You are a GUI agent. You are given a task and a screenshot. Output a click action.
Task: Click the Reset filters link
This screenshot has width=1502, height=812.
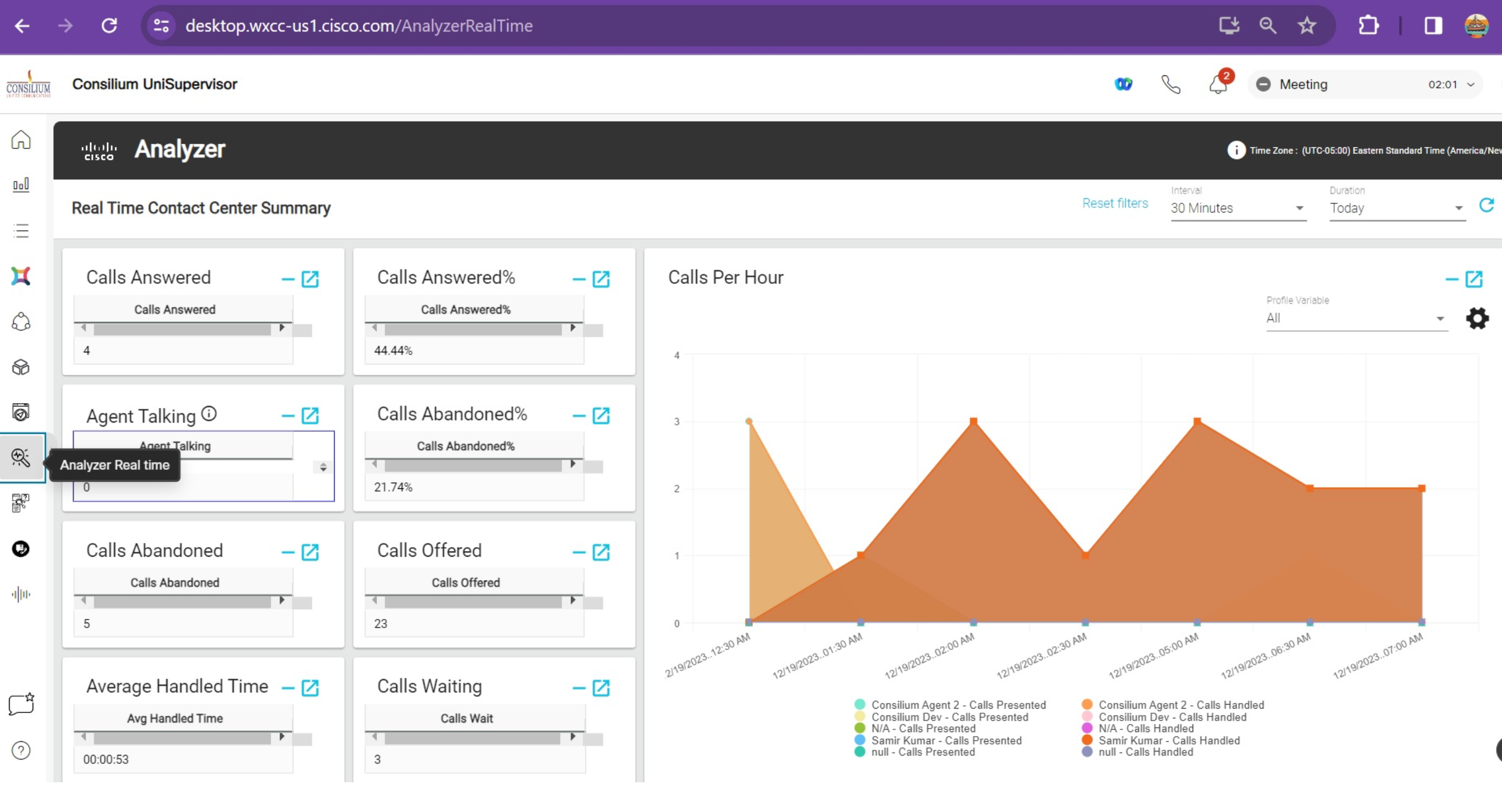(1115, 203)
